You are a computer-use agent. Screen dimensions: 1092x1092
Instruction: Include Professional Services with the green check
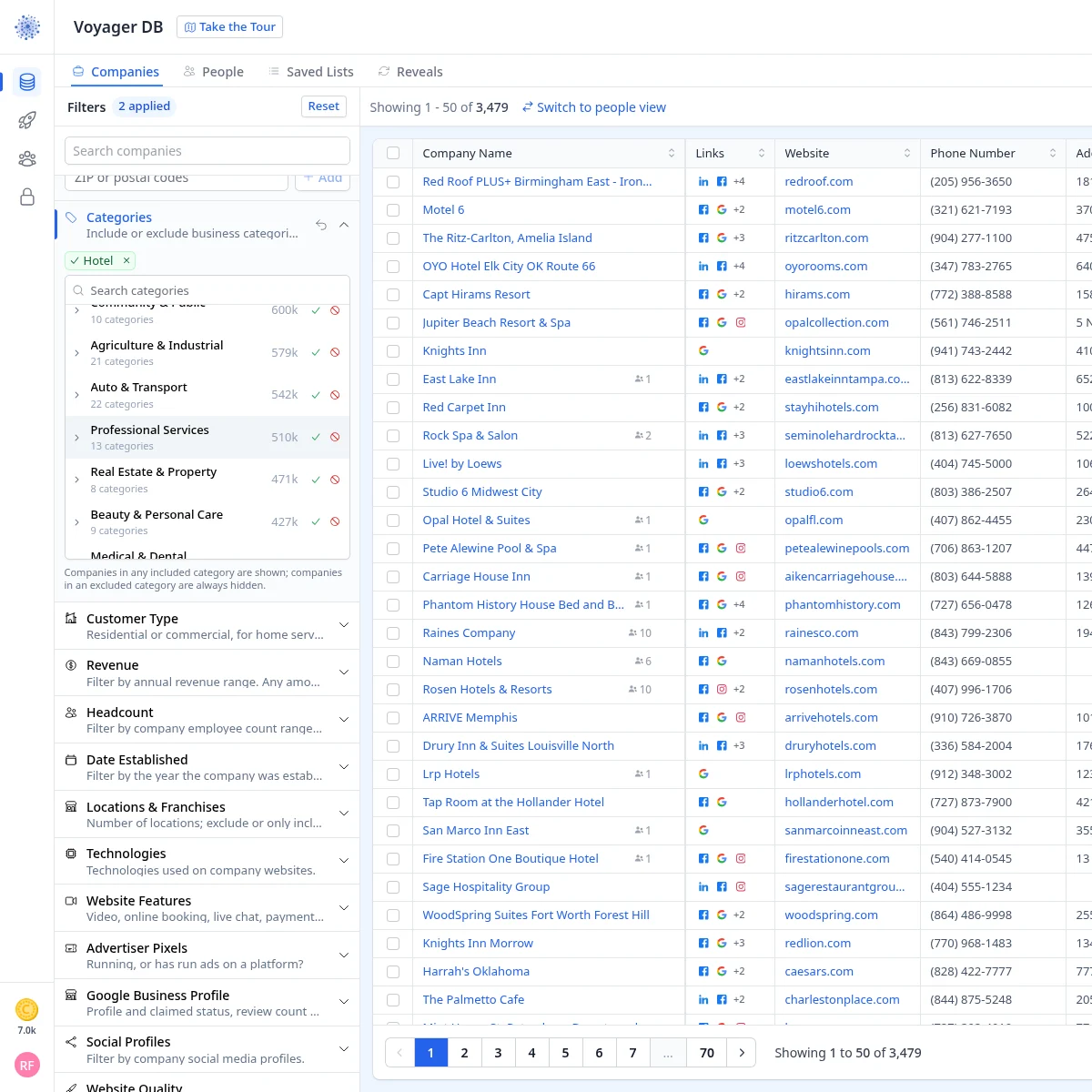(x=316, y=438)
